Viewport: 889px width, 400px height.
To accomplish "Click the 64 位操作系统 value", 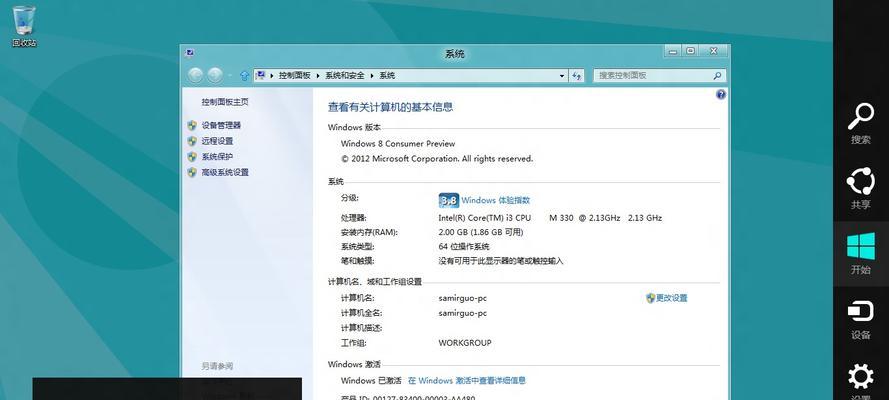I will point(464,247).
